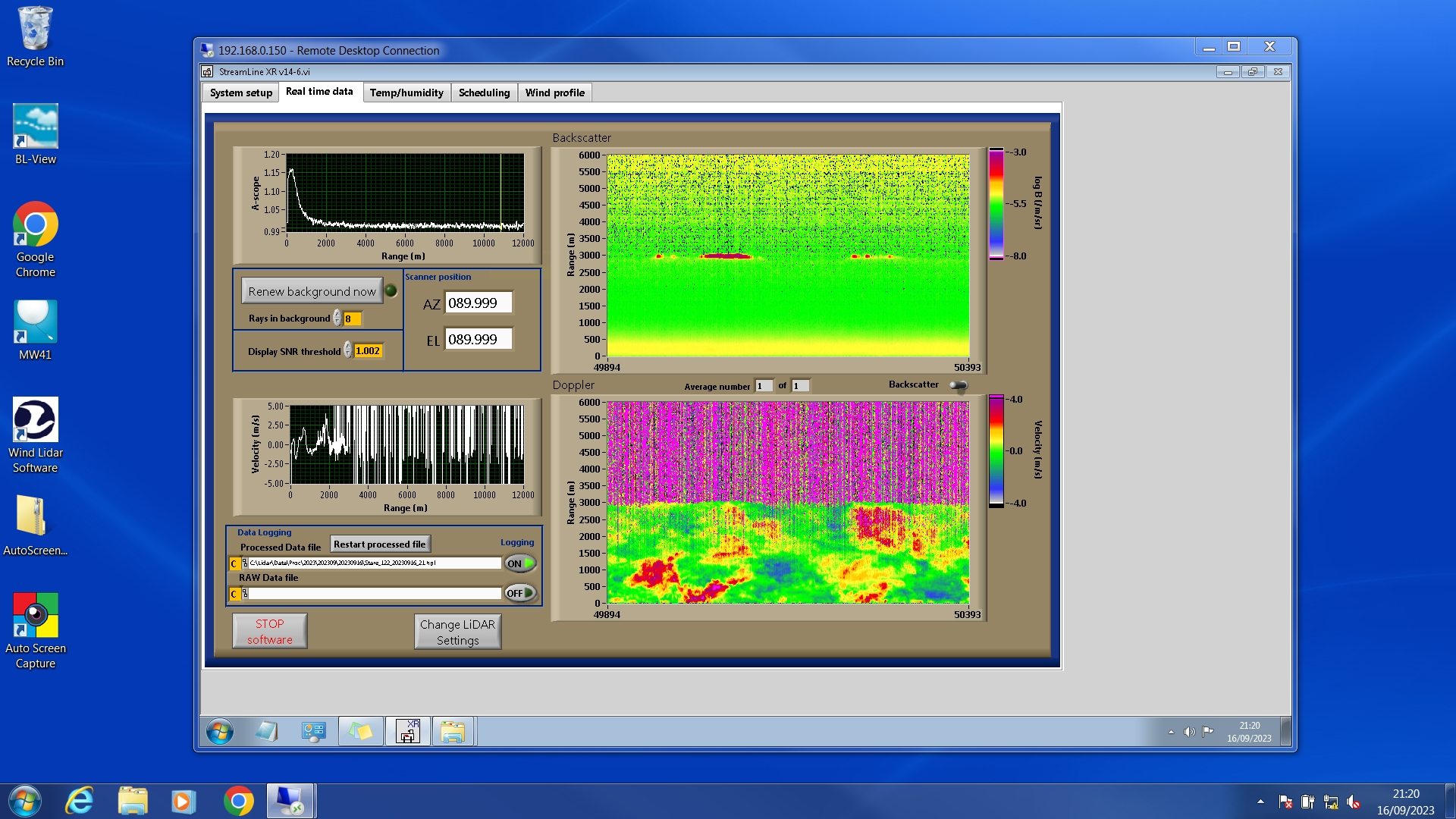Open the Auto Screen Capture desktop icon
This screenshot has width=1456, height=819.
pos(35,617)
